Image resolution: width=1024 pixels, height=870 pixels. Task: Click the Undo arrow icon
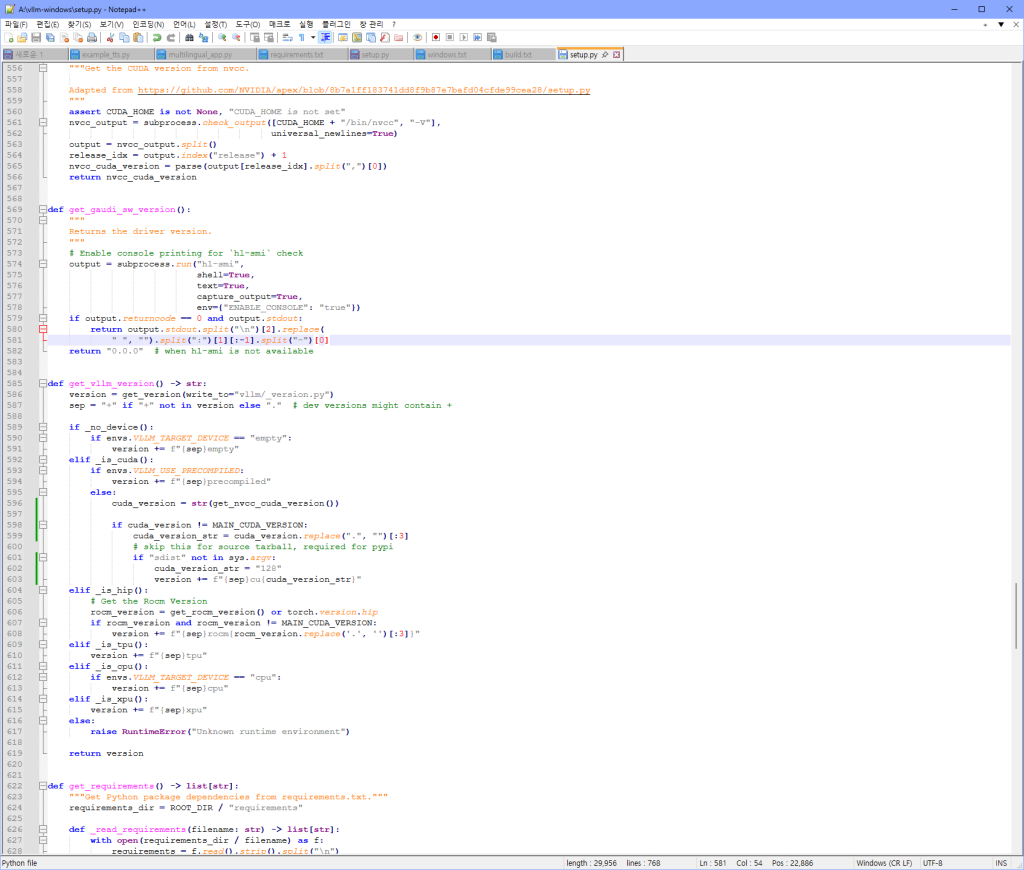156,38
